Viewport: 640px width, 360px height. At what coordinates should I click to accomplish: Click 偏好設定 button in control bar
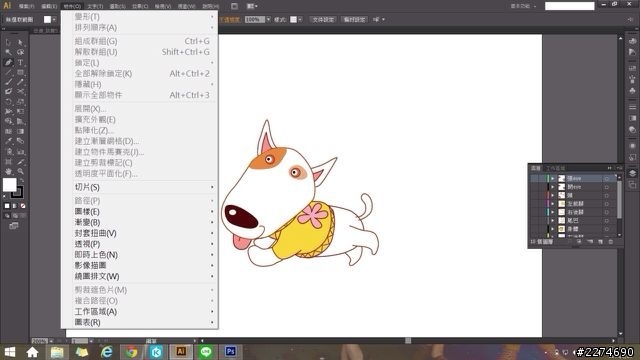(354, 19)
